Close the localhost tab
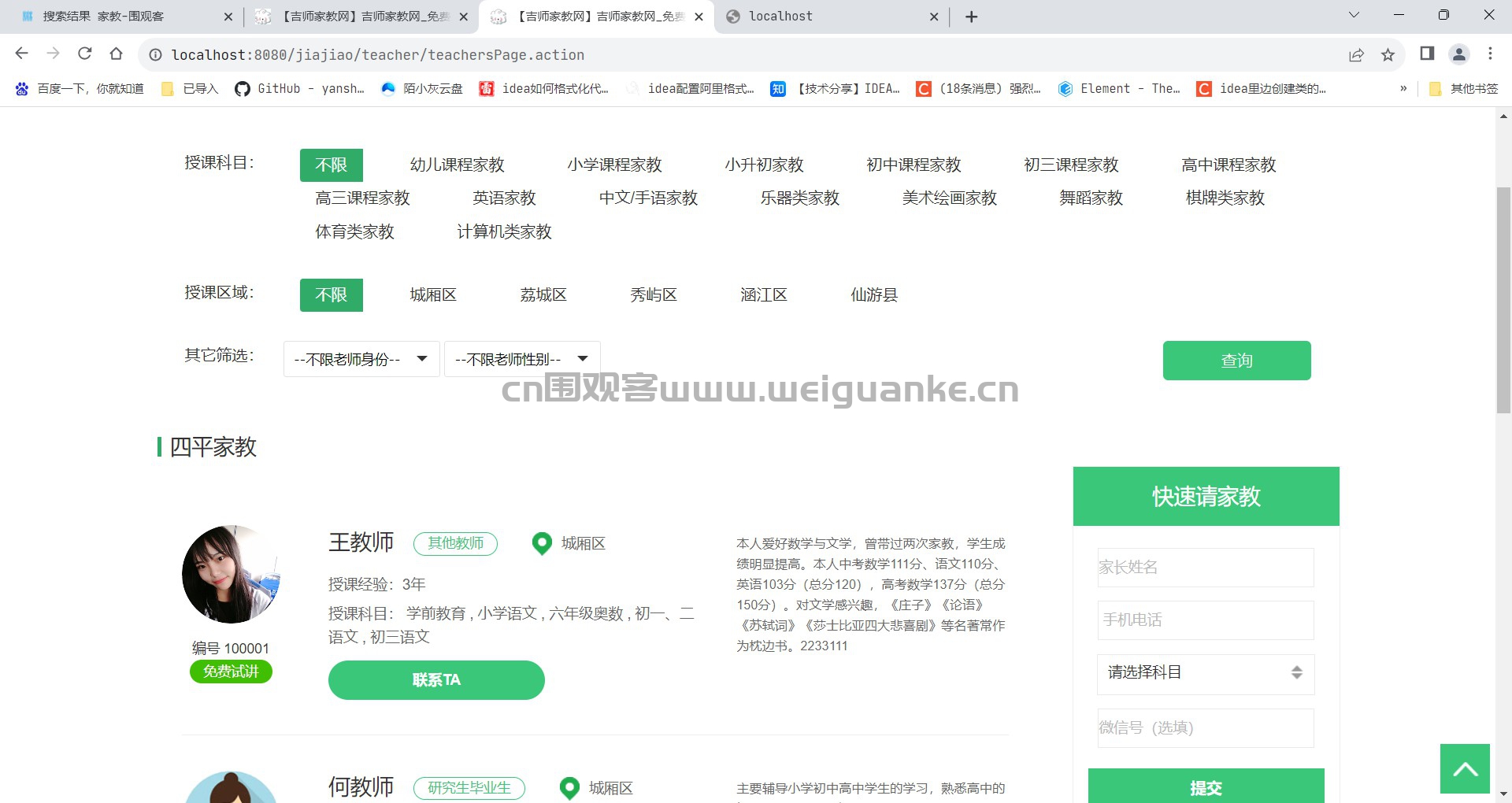Screen dimensions: 1512x803 [x=934, y=17]
